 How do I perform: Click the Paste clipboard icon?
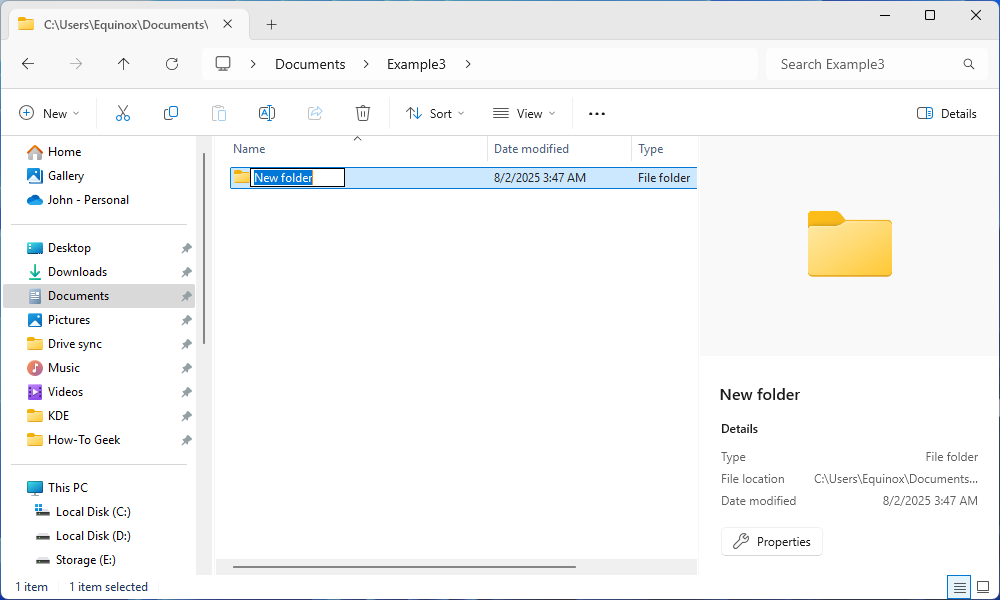coord(219,113)
